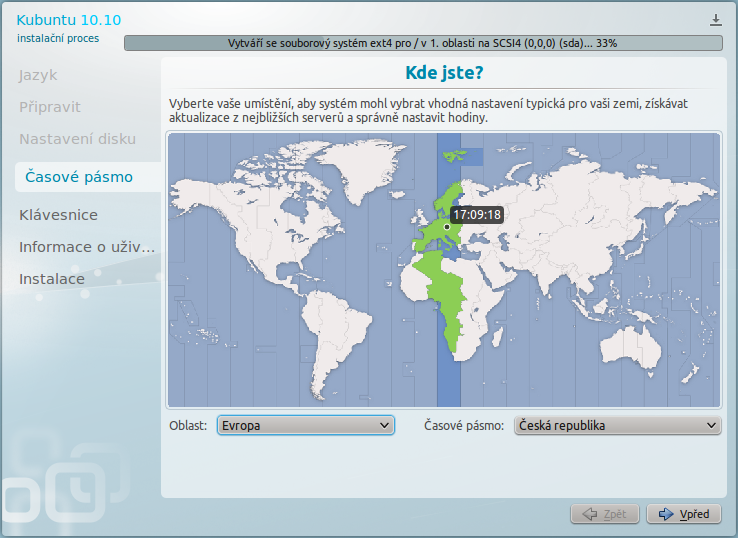738x538 pixels.
Task: Click the installation progress bar at 33%
Action: coord(423,43)
